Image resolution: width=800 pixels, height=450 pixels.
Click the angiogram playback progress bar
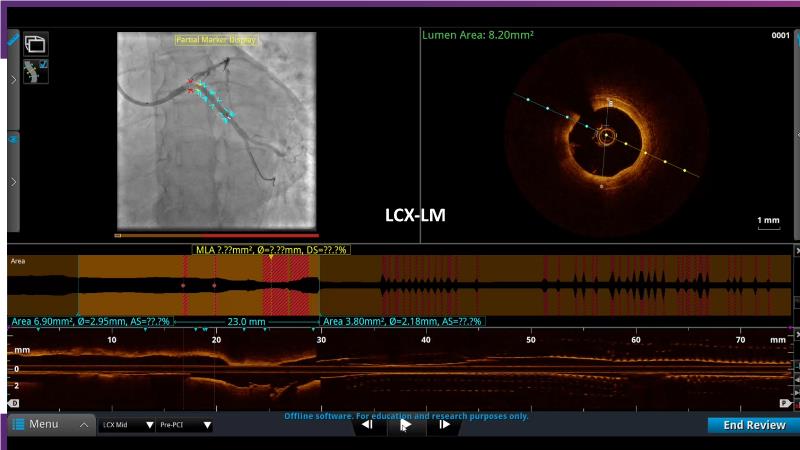pos(216,236)
